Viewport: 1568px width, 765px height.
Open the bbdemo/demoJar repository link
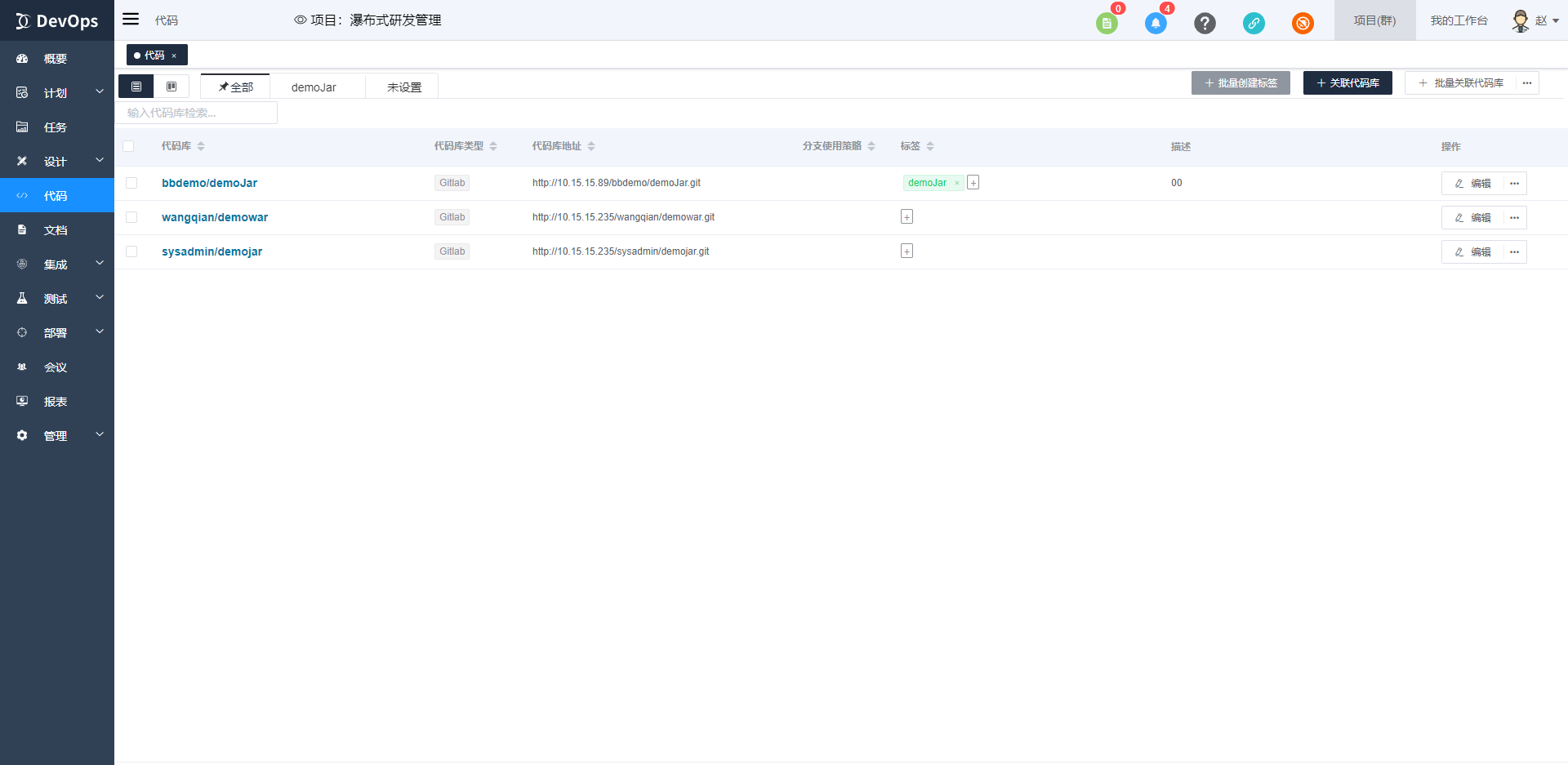tap(209, 183)
